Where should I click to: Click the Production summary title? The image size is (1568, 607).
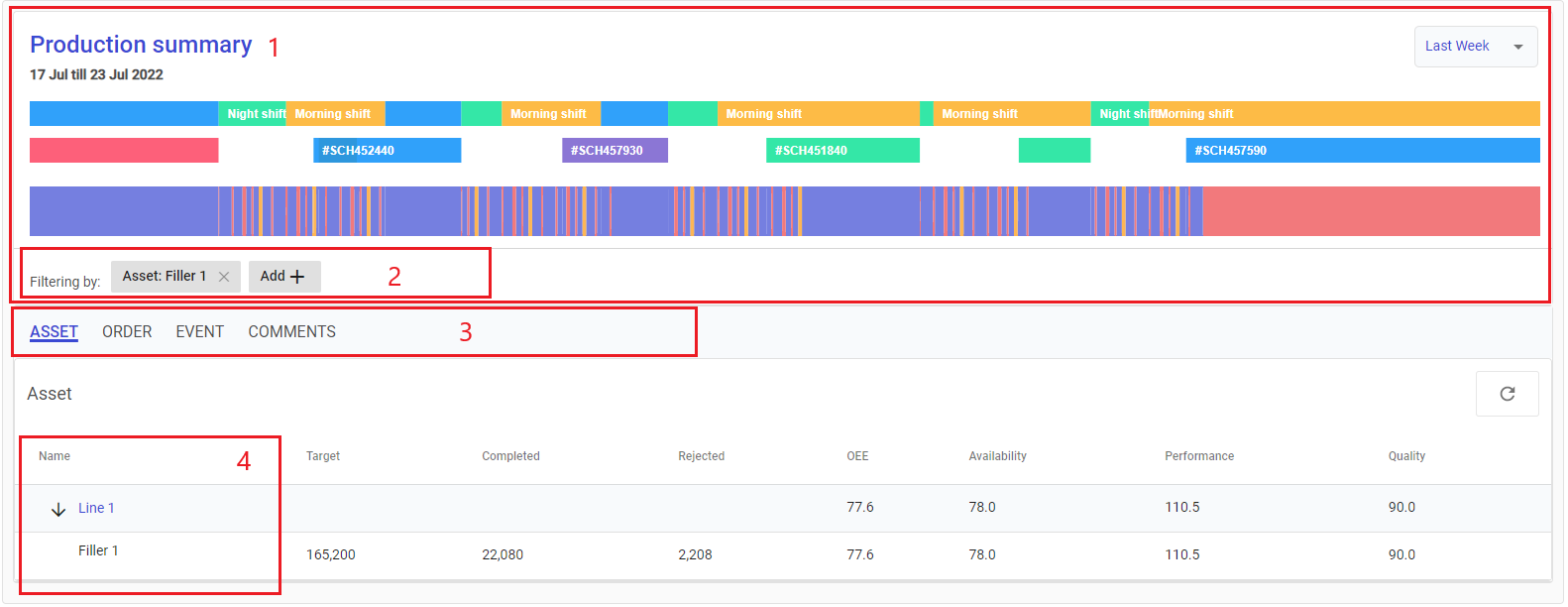click(x=141, y=45)
